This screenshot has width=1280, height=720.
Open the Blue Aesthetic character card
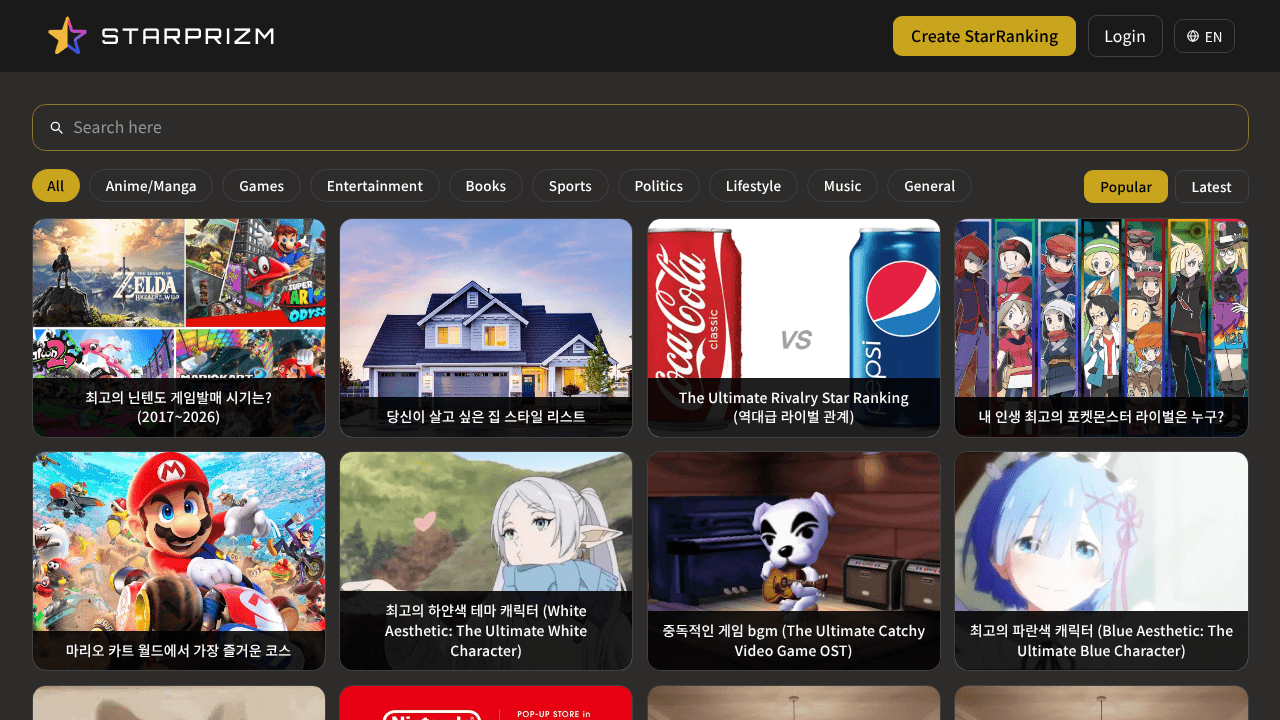coord(1101,561)
